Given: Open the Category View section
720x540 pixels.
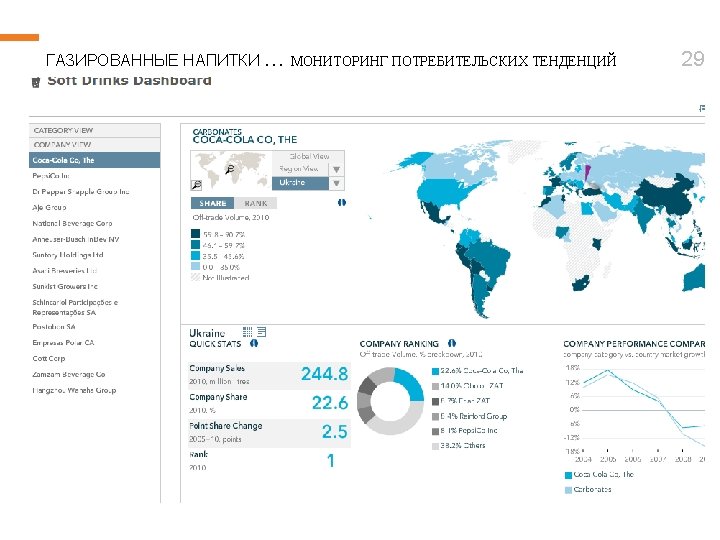Looking at the screenshot, I should point(95,130).
